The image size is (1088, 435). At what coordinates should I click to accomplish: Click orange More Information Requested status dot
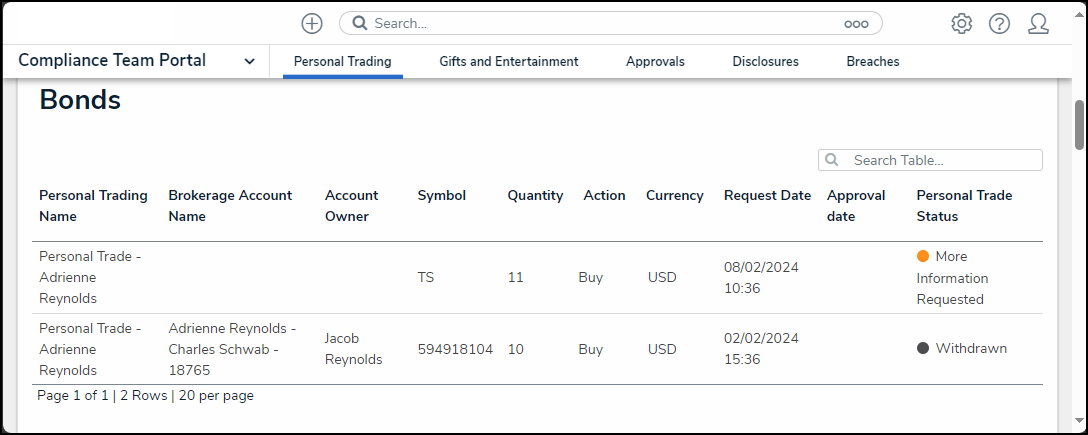click(923, 256)
